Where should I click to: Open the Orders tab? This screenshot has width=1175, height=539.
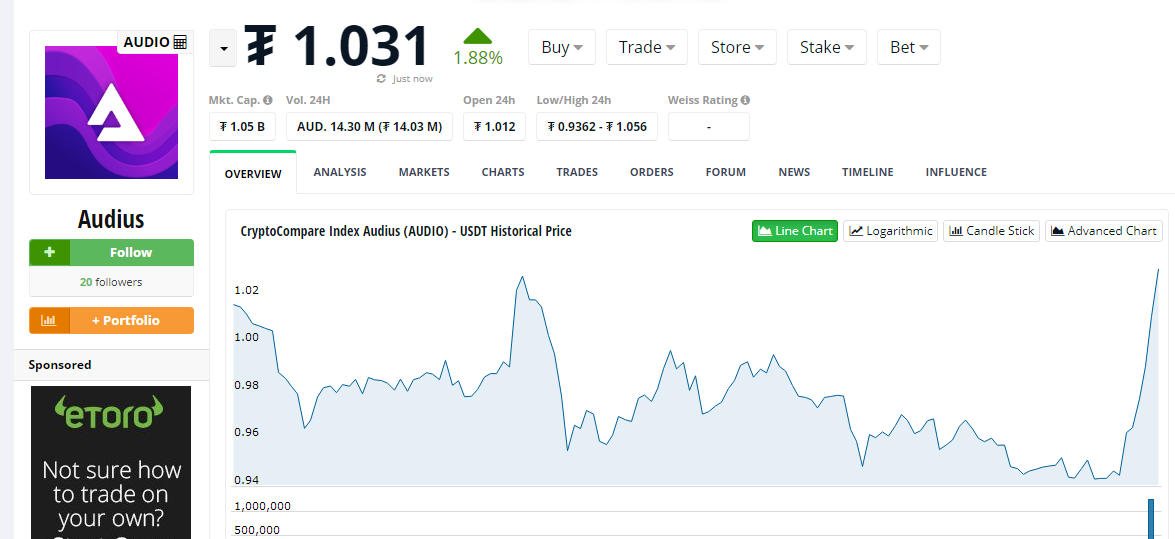(x=652, y=172)
